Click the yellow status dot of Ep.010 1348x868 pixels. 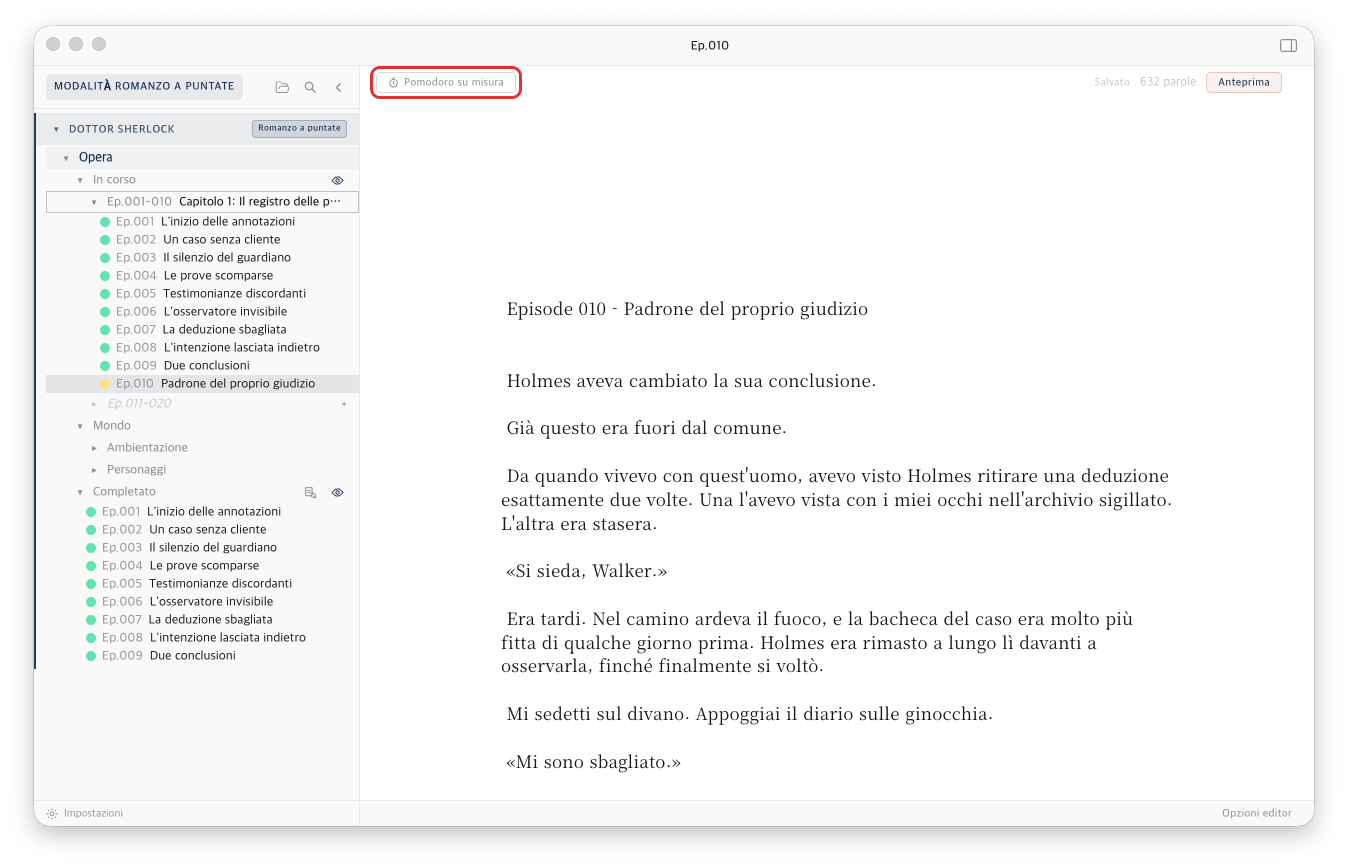click(105, 384)
